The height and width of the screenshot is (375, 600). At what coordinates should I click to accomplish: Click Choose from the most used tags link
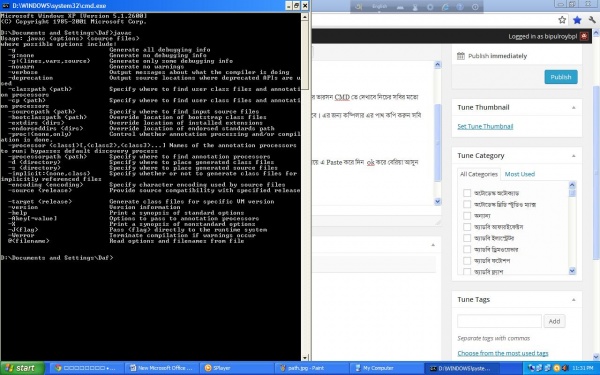502,353
